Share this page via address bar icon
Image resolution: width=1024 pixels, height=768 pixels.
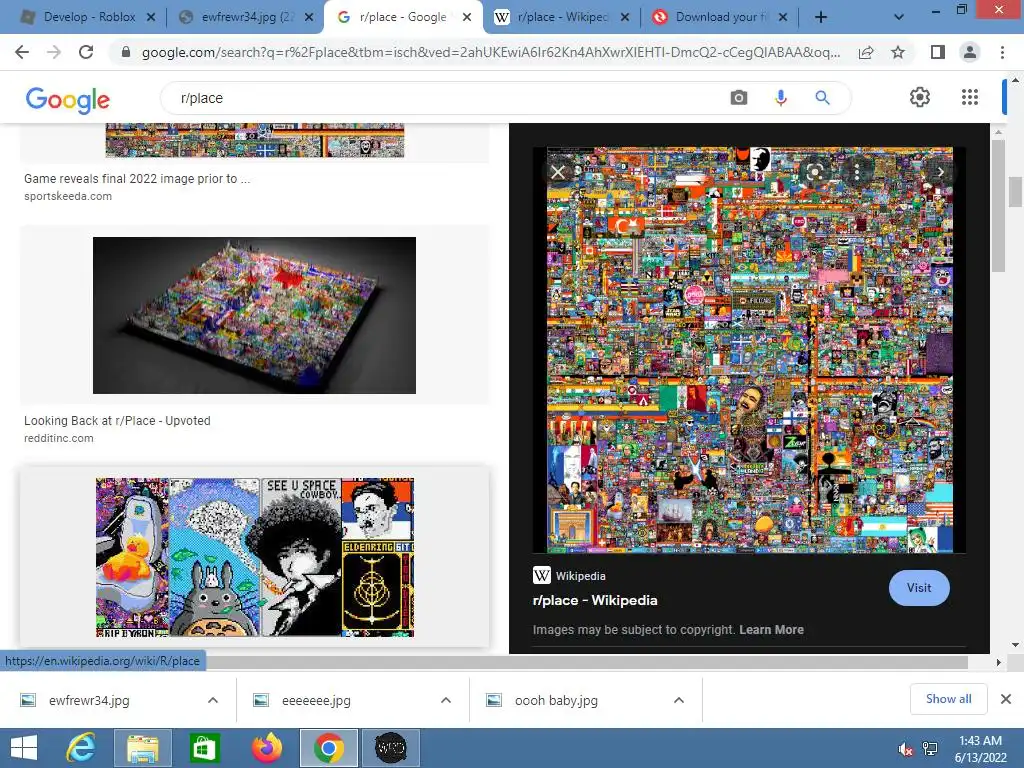(x=866, y=52)
